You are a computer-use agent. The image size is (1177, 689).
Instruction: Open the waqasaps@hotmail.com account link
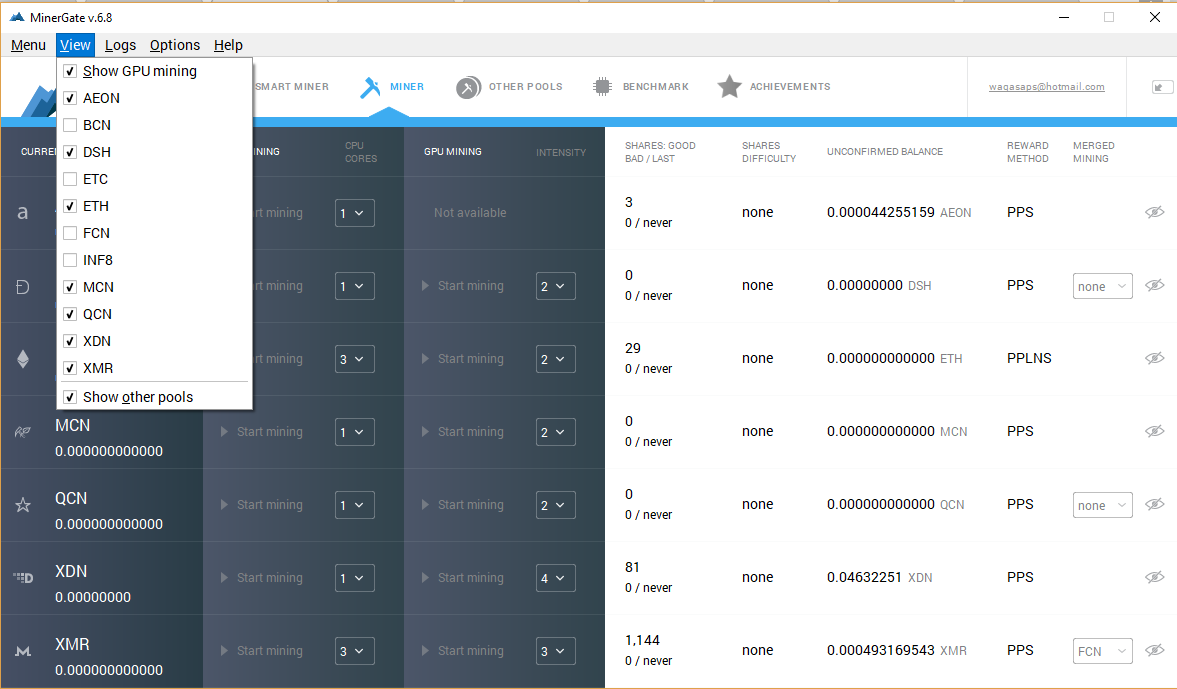[1046, 87]
